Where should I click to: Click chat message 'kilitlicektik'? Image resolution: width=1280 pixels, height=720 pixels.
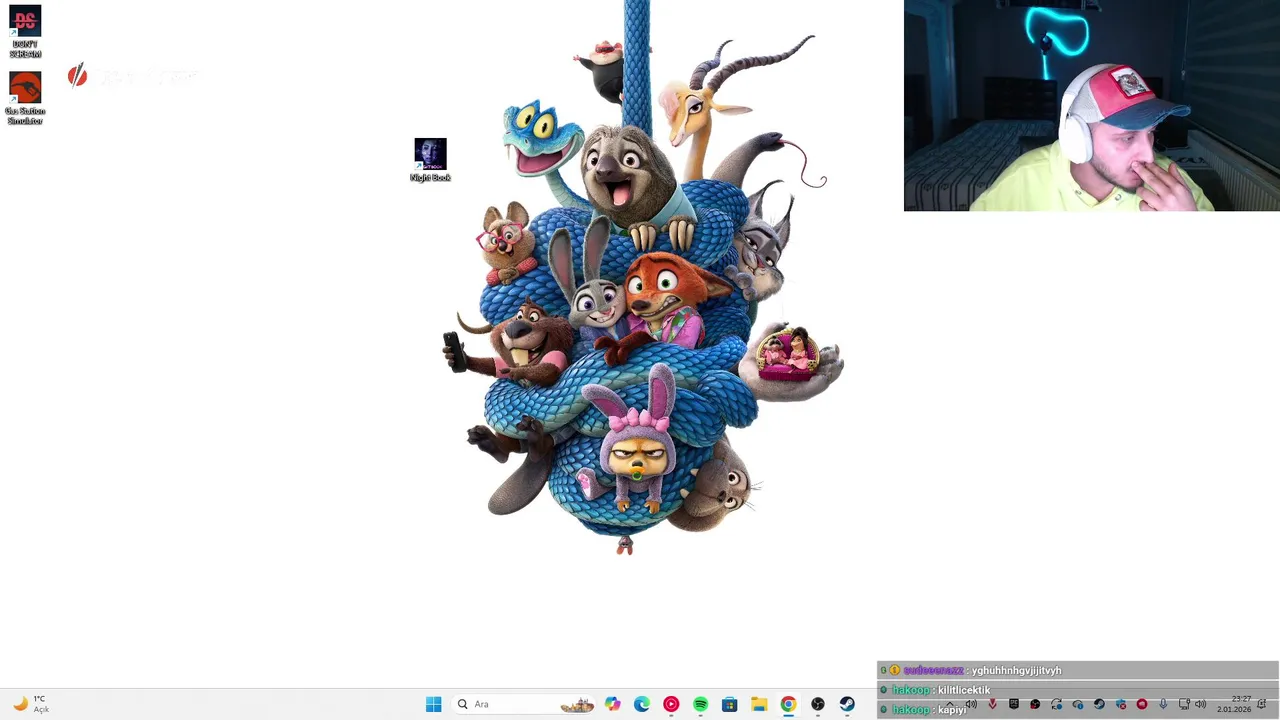(964, 690)
